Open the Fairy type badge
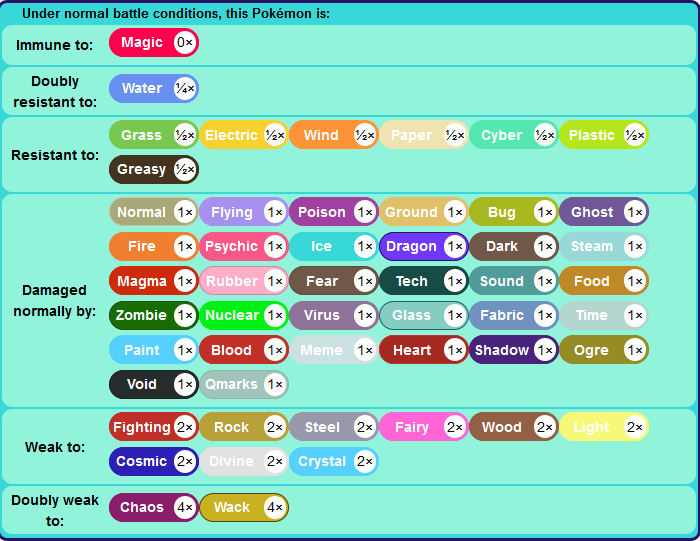Viewport: 700px width, 541px height. coord(424,427)
